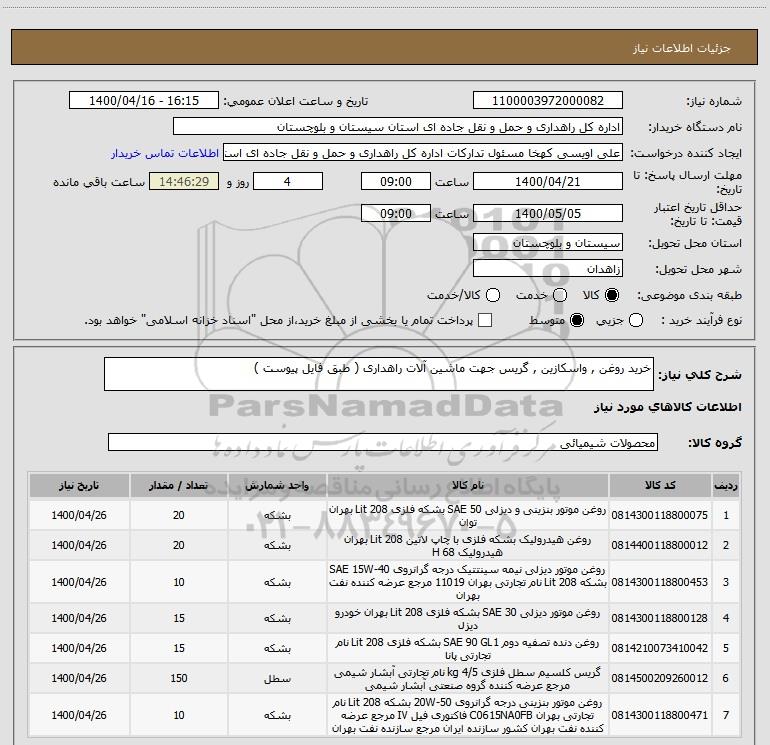This screenshot has height=745, width=770.
Task: Click the تاریخ نیاز column header
Action: pos(79,485)
